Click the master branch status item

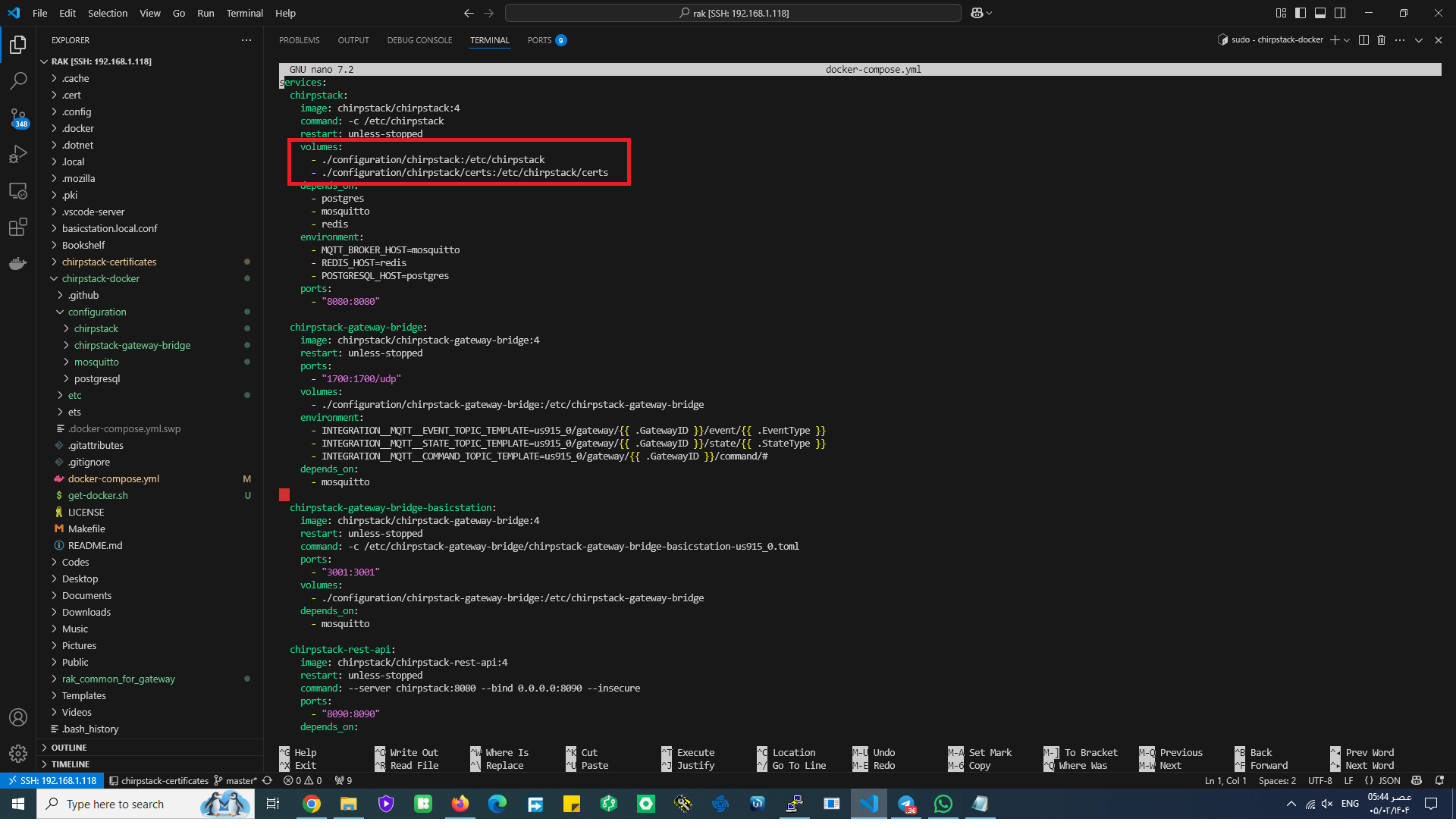click(237, 781)
